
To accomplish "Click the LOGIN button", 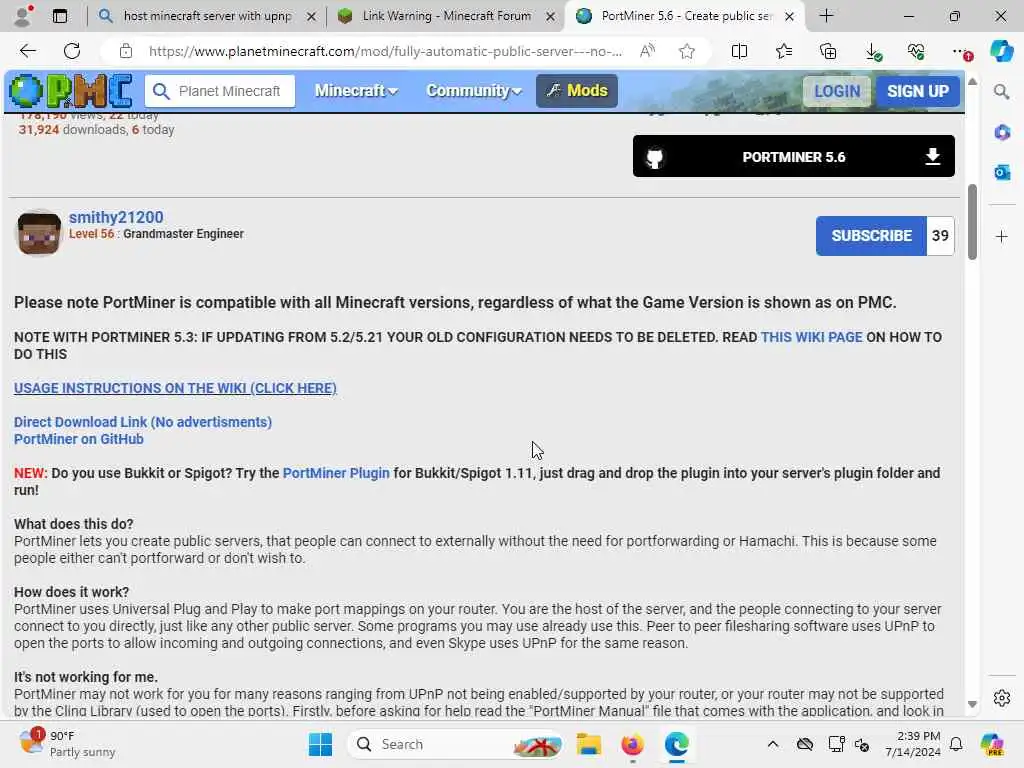I will pyautogui.click(x=837, y=91).
